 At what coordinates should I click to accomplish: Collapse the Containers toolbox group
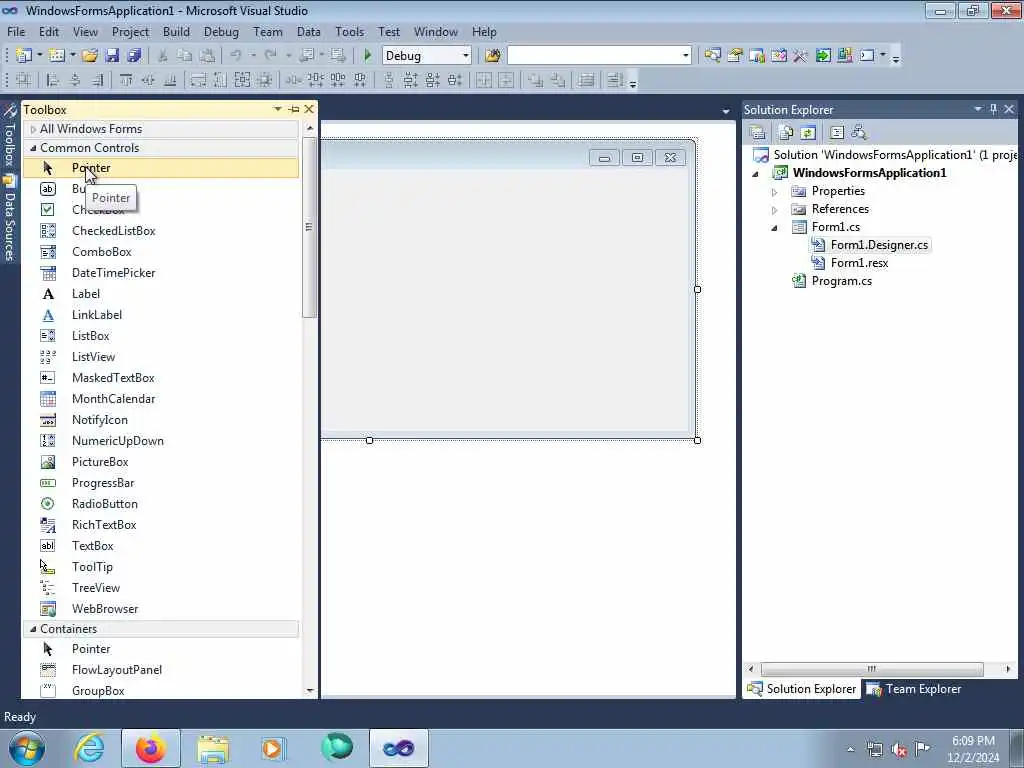click(x=33, y=629)
